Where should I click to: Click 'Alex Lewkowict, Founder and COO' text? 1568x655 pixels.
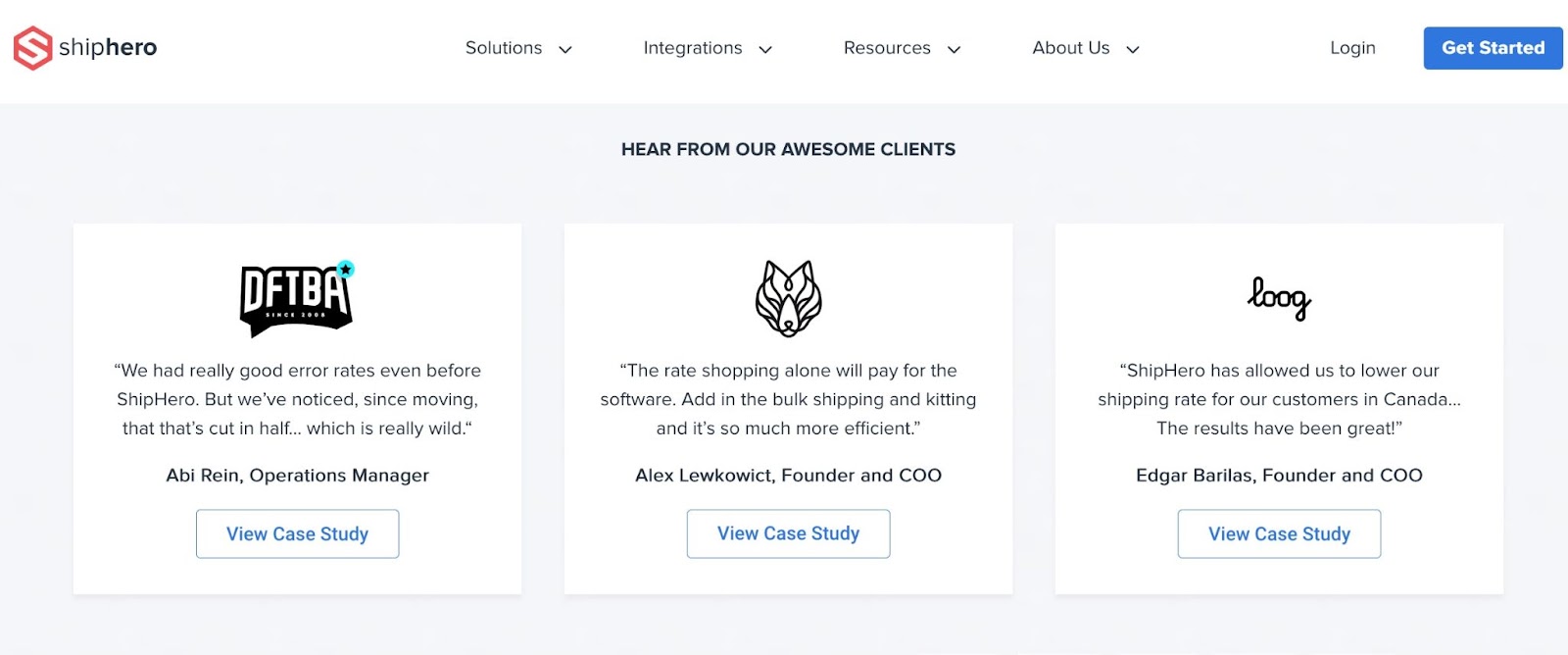click(788, 476)
